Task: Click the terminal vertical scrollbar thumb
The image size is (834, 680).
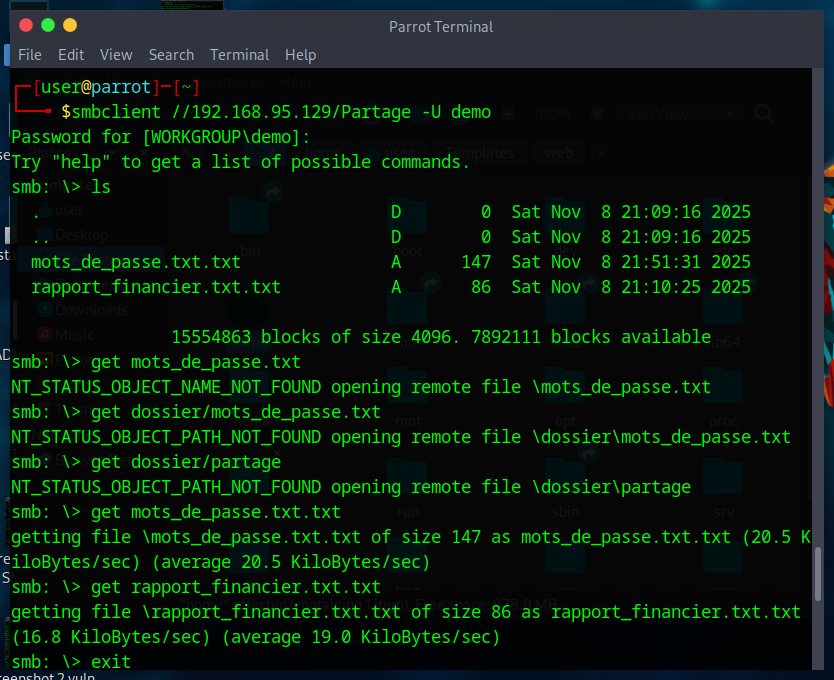Action: coord(818,574)
